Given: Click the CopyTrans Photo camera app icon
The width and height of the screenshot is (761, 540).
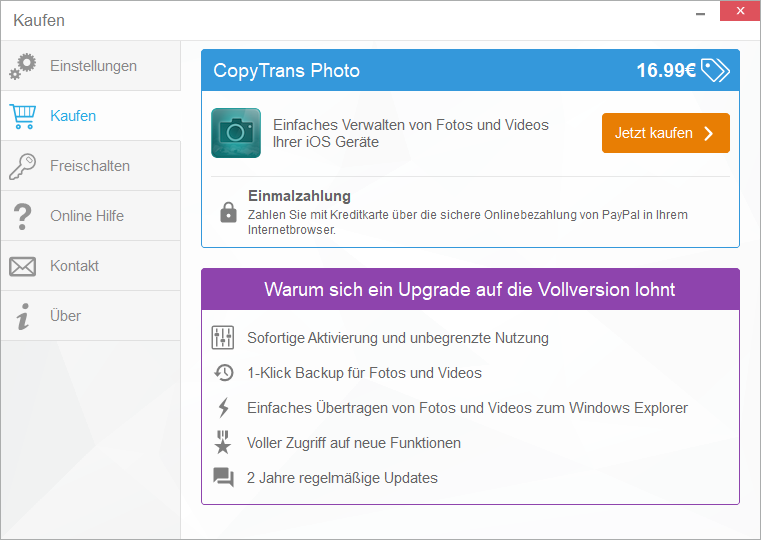Looking at the screenshot, I should [236, 133].
